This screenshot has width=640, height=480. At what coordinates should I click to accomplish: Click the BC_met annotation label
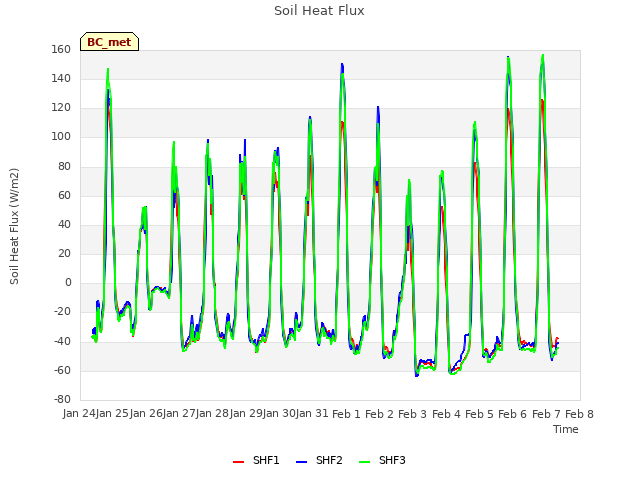[x=109, y=42]
